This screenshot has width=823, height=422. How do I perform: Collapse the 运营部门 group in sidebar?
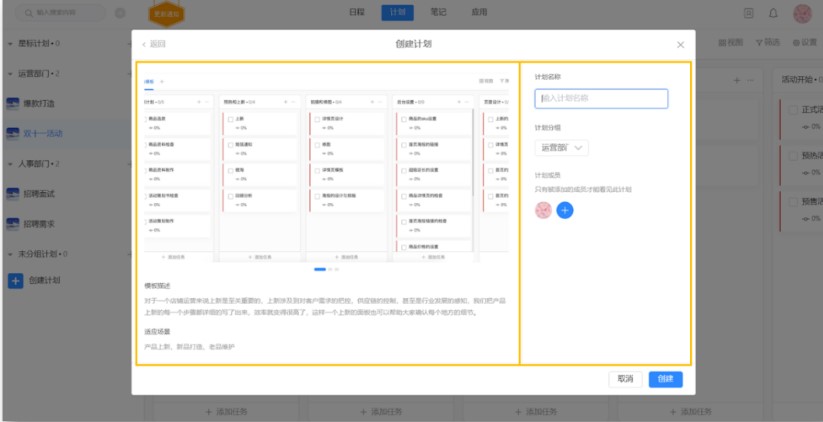pyautogui.click(x=10, y=74)
